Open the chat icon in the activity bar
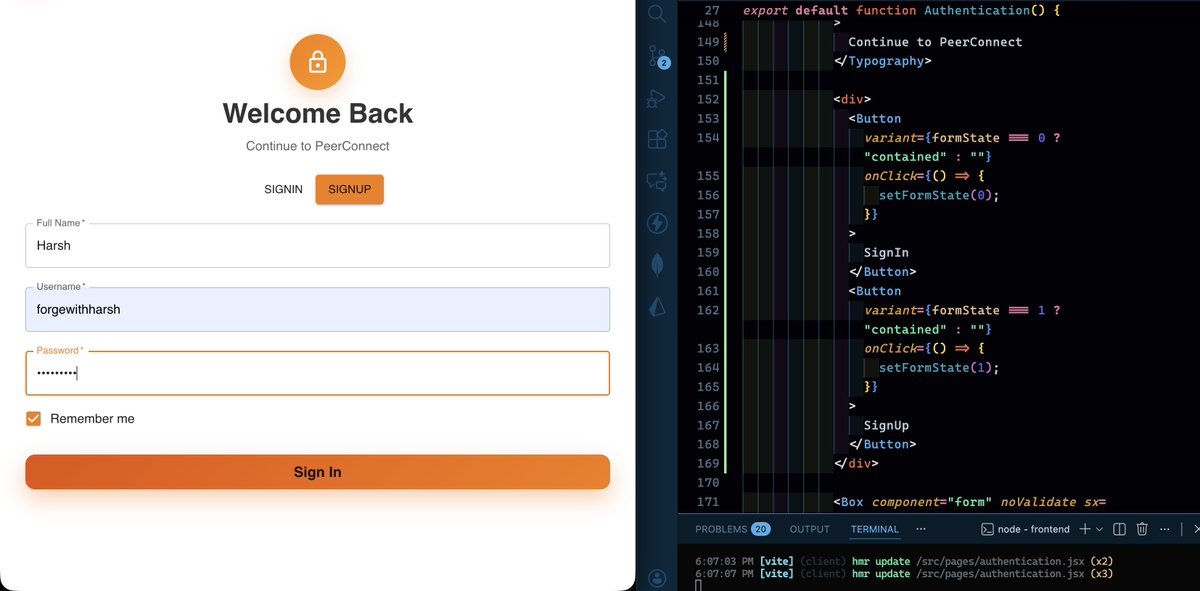The height and width of the screenshot is (591, 1200). pos(656,181)
